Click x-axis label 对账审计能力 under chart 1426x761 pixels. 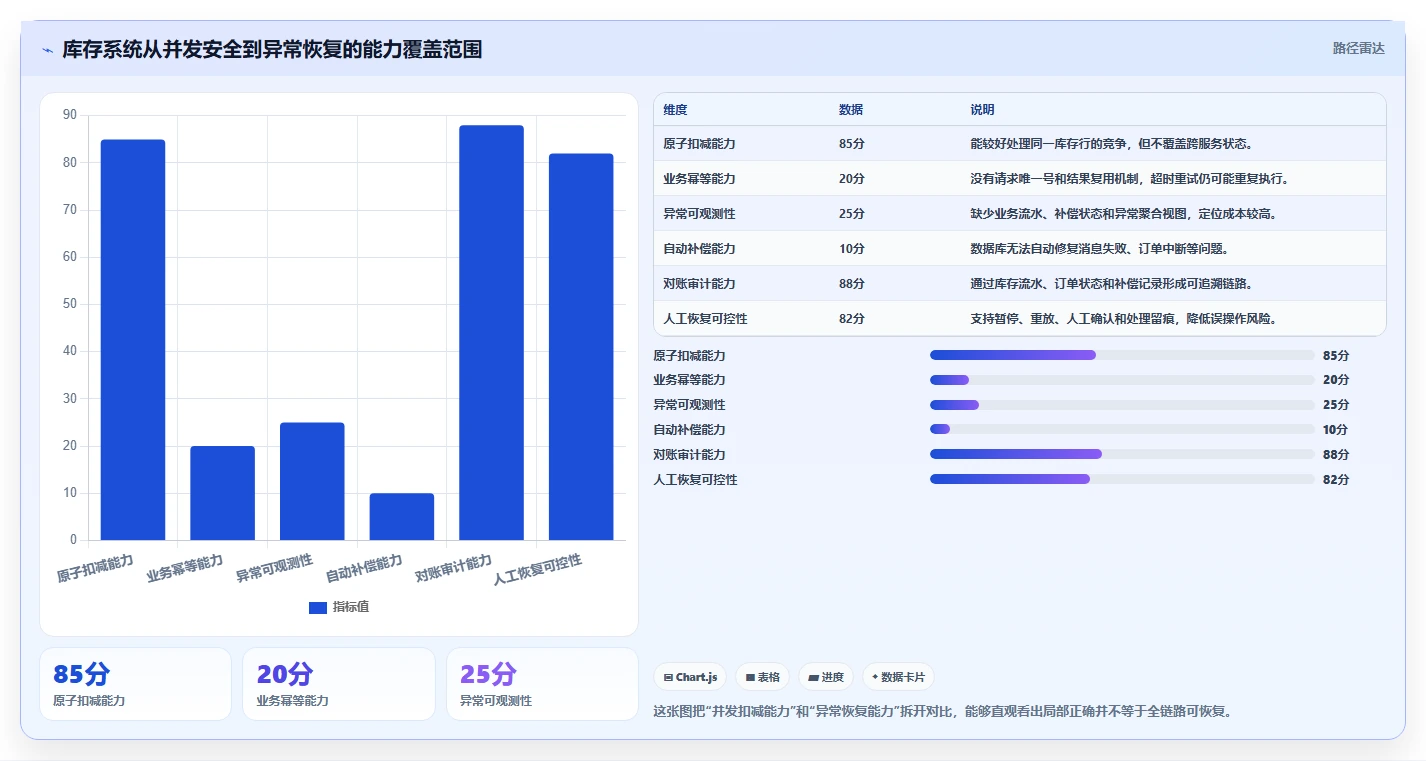point(454,568)
